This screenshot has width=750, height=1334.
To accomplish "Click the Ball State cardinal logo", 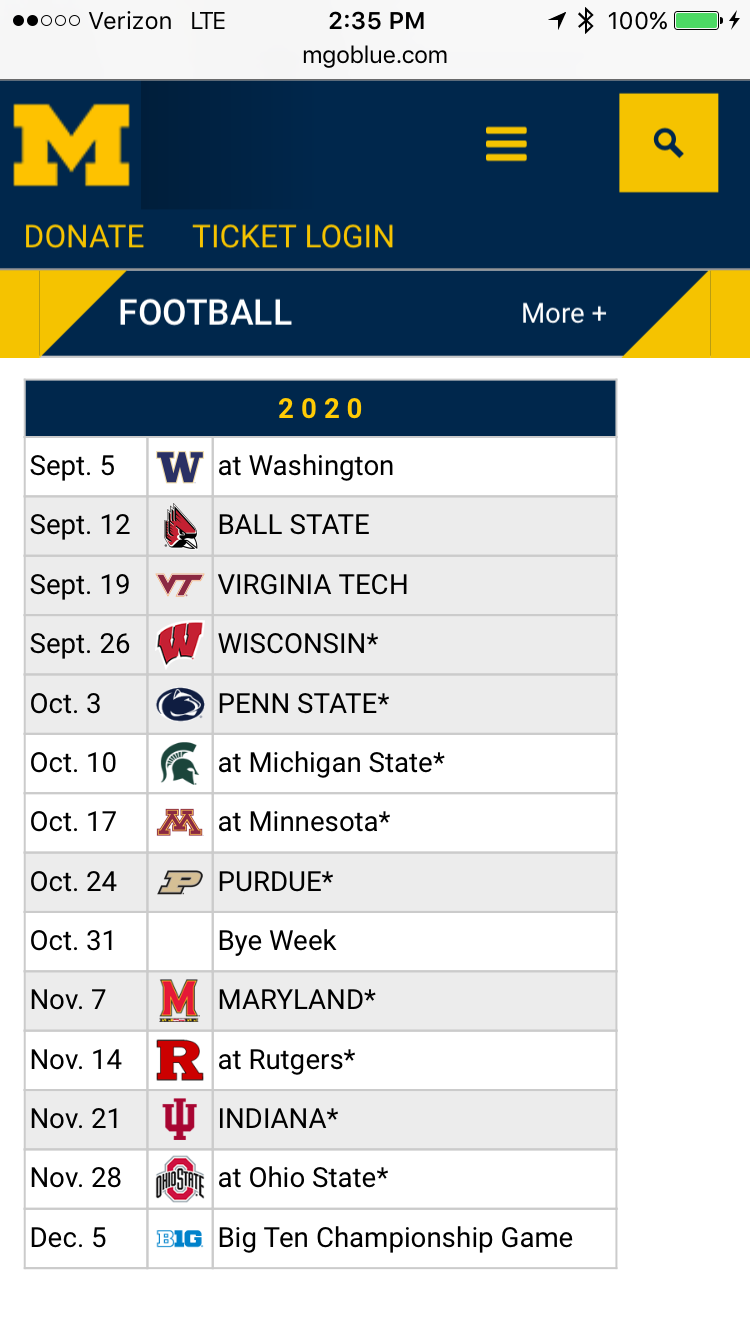I will coord(180,526).
